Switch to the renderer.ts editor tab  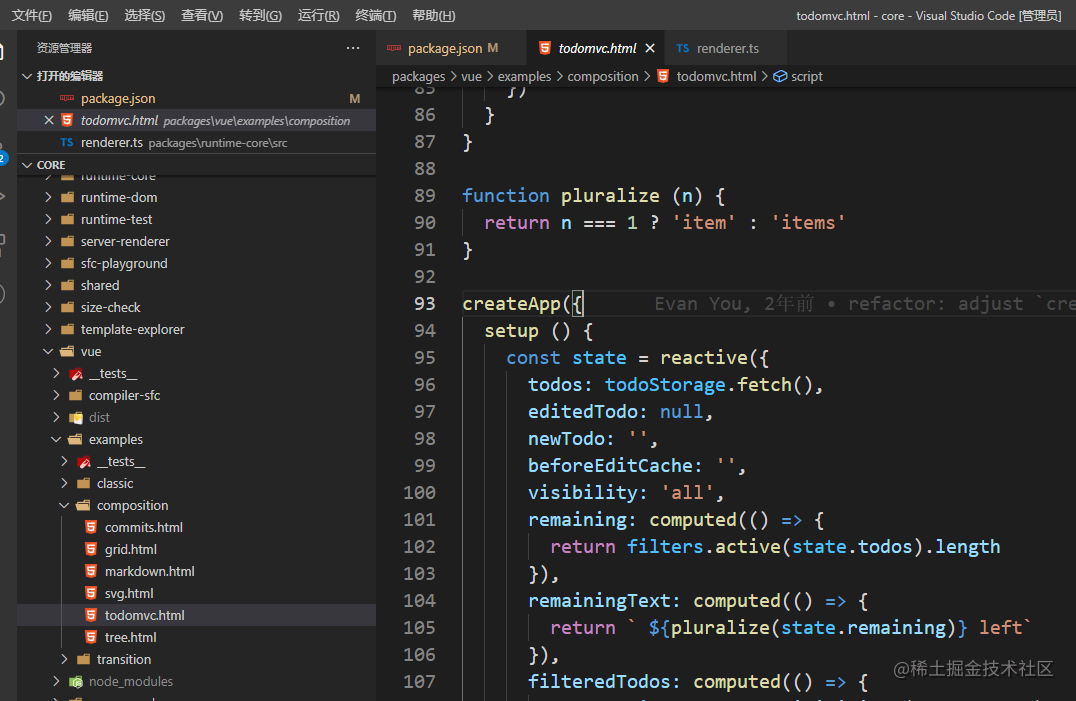point(727,48)
